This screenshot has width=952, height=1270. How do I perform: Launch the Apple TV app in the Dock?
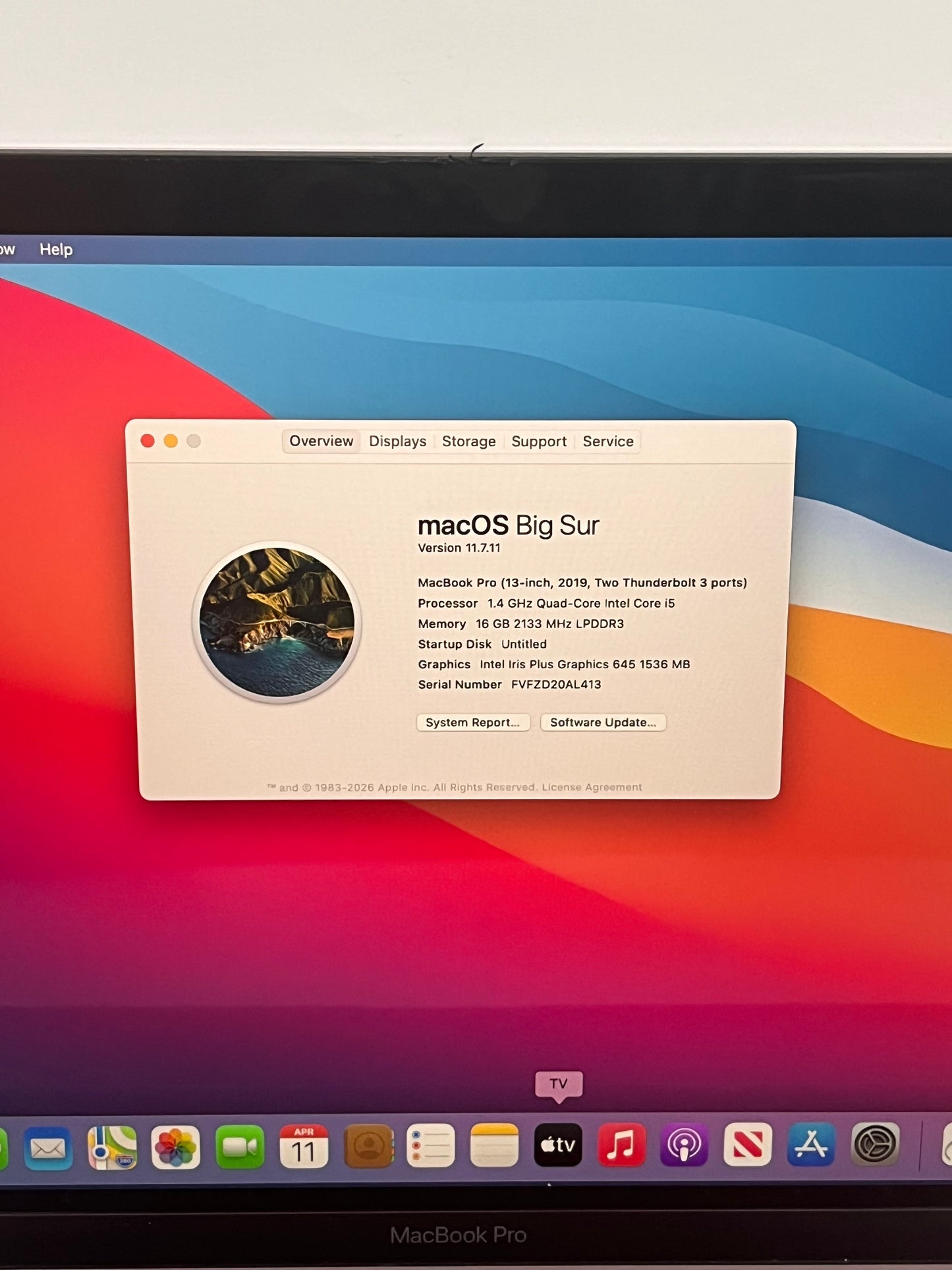click(558, 1145)
